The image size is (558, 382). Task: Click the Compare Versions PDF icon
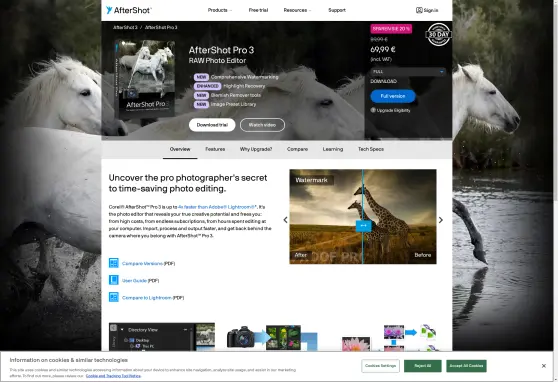tap(114, 263)
